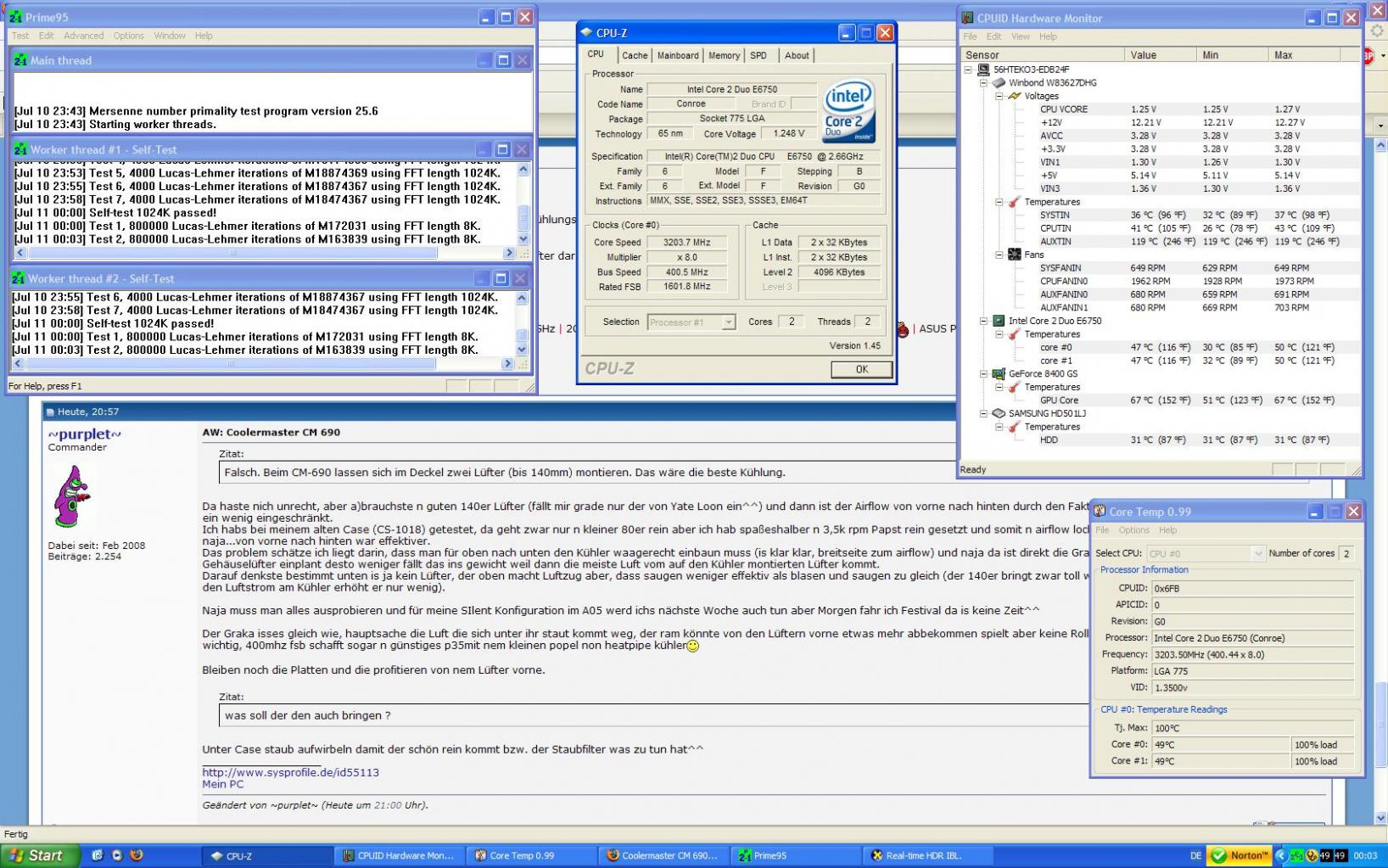Image resolution: width=1388 pixels, height=868 pixels.
Task: Click the Core Speed field in CPU-Z
Action: (x=686, y=243)
